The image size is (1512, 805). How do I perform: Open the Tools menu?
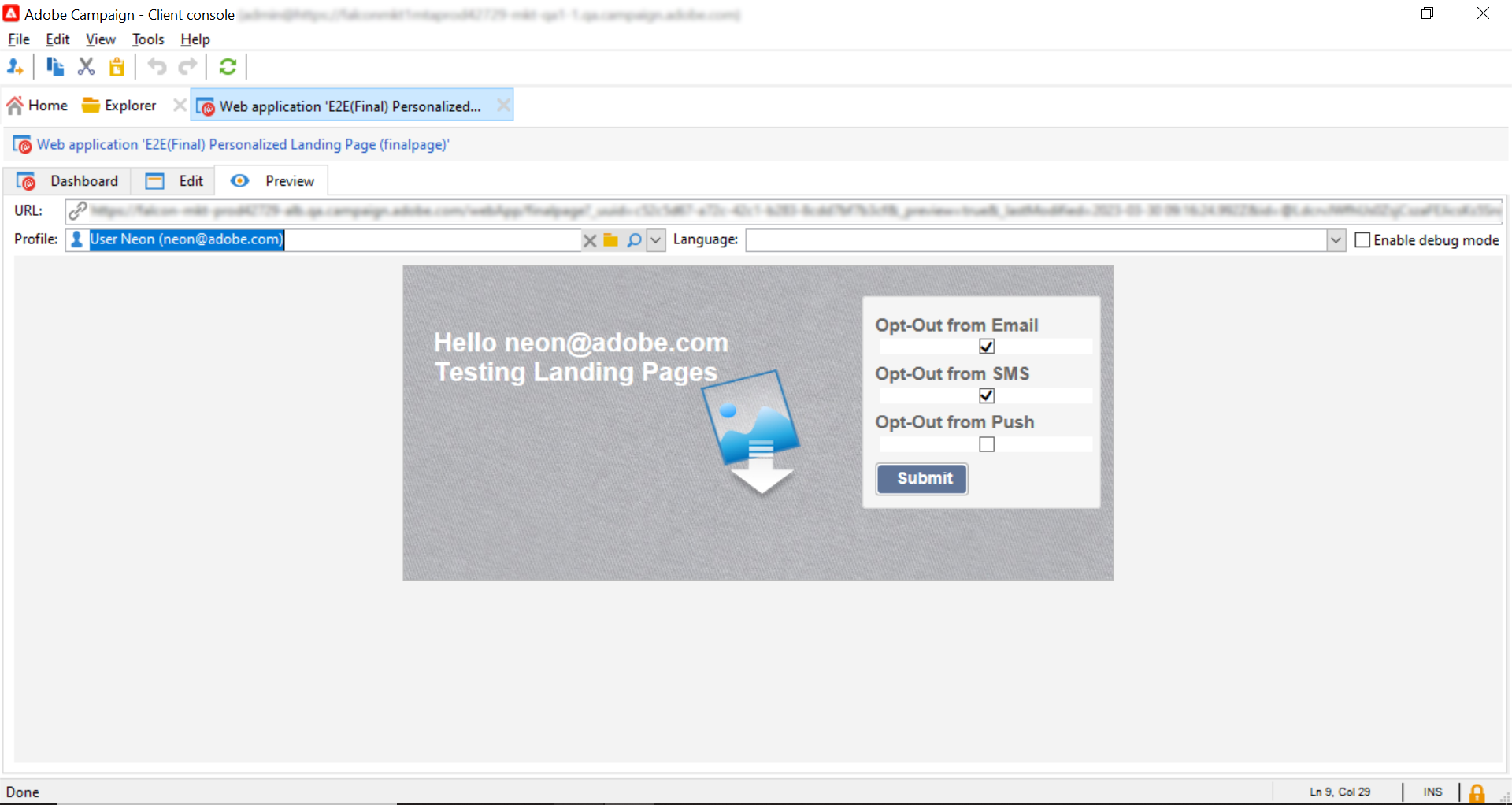pyautogui.click(x=148, y=39)
